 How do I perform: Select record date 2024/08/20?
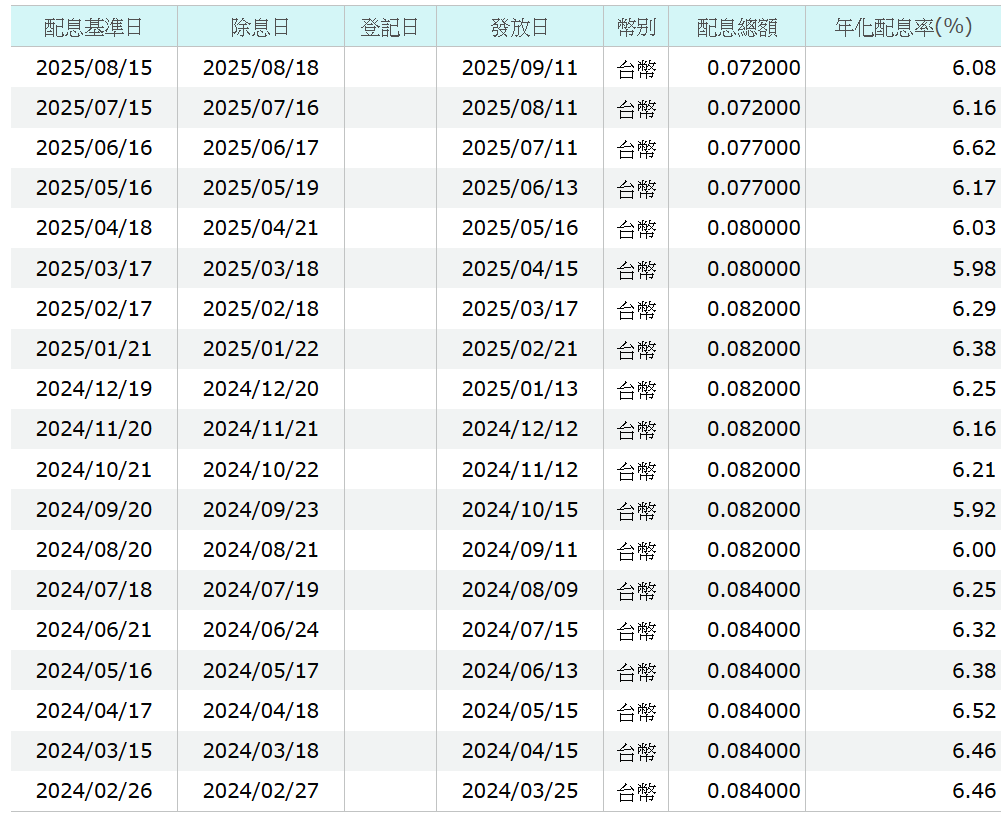pos(94,550)
